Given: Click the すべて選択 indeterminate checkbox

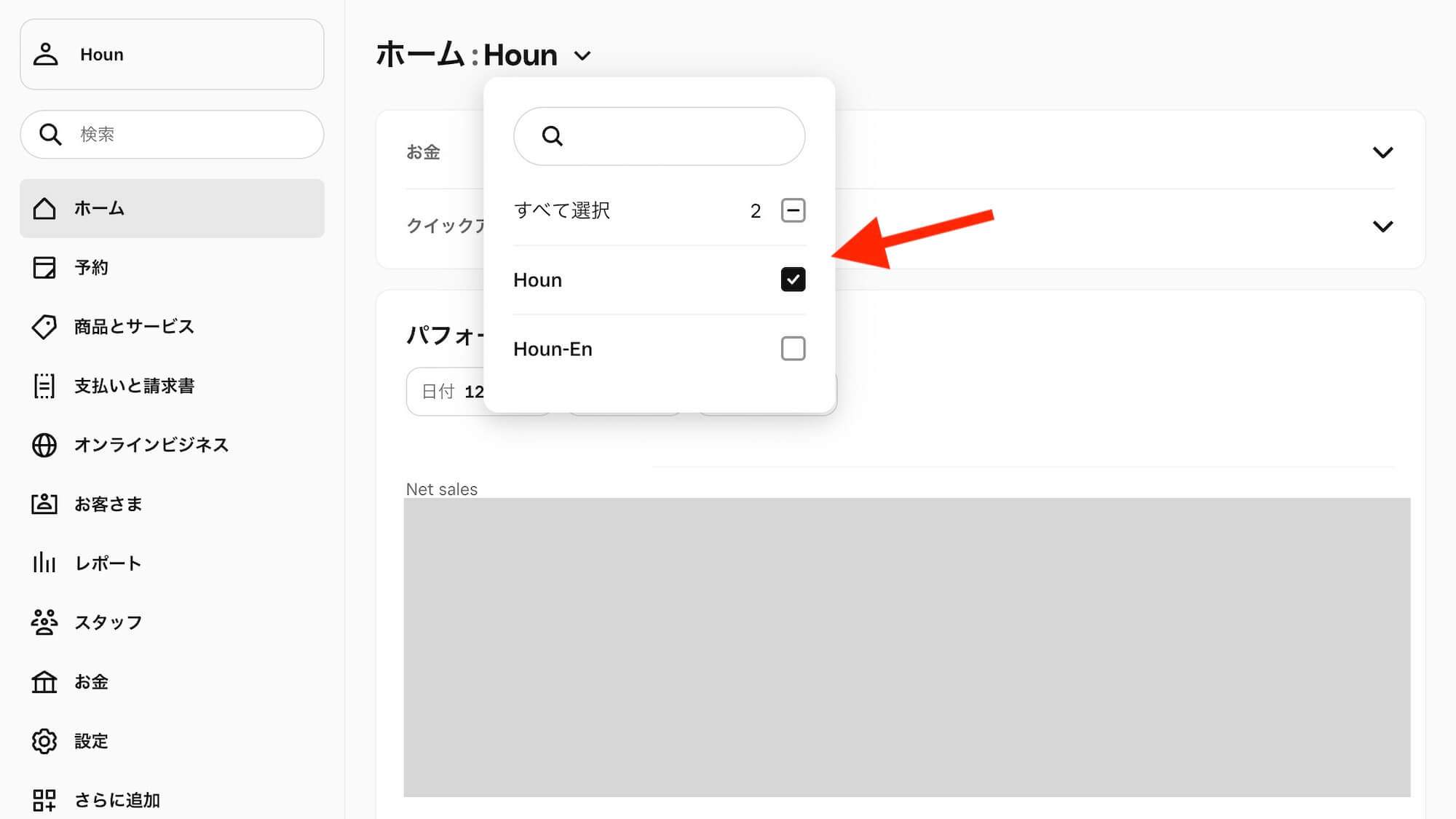Looking at the screenshot, I should pos(794,210).
